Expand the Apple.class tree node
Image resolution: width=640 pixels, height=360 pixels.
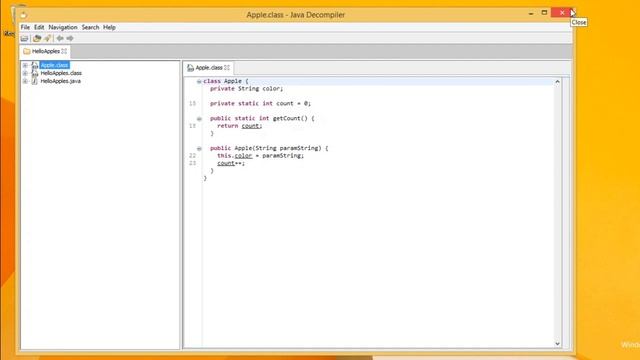point(25,65)
